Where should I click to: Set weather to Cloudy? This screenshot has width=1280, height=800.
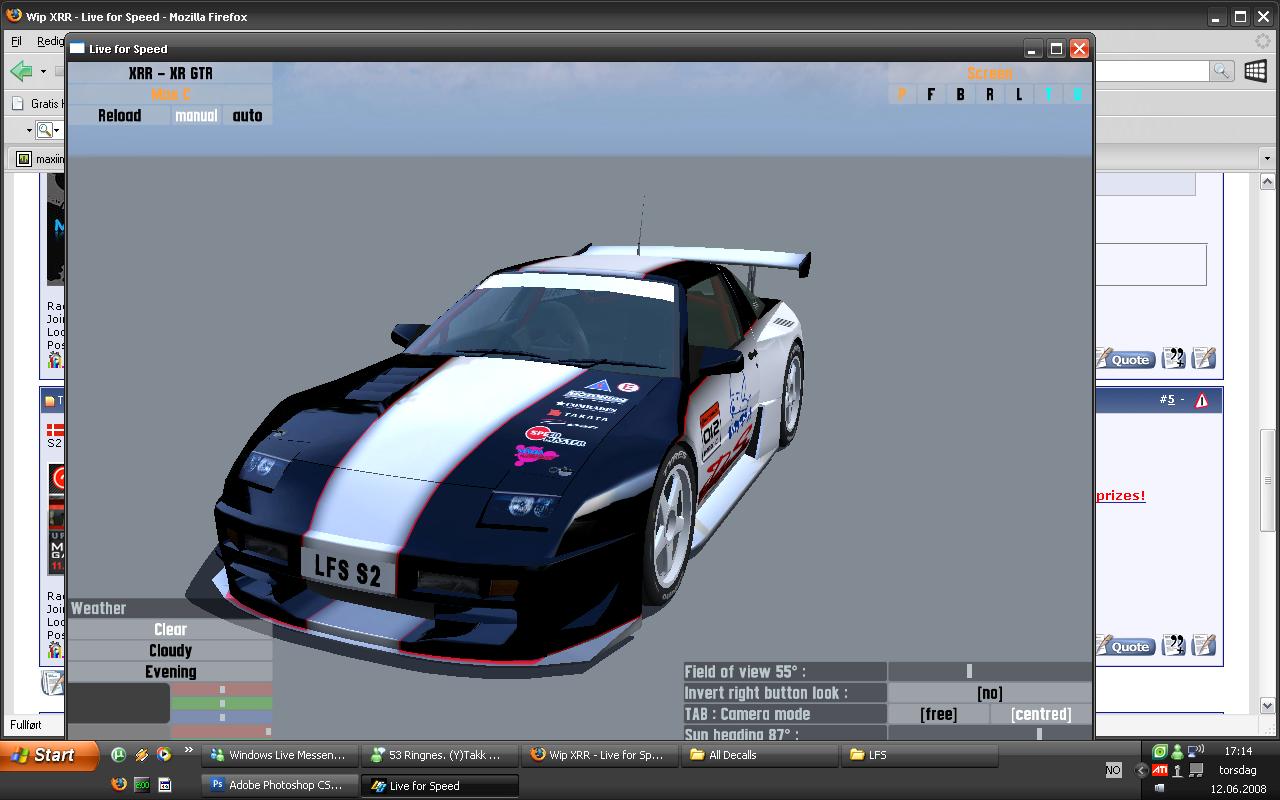pos(170,650)
